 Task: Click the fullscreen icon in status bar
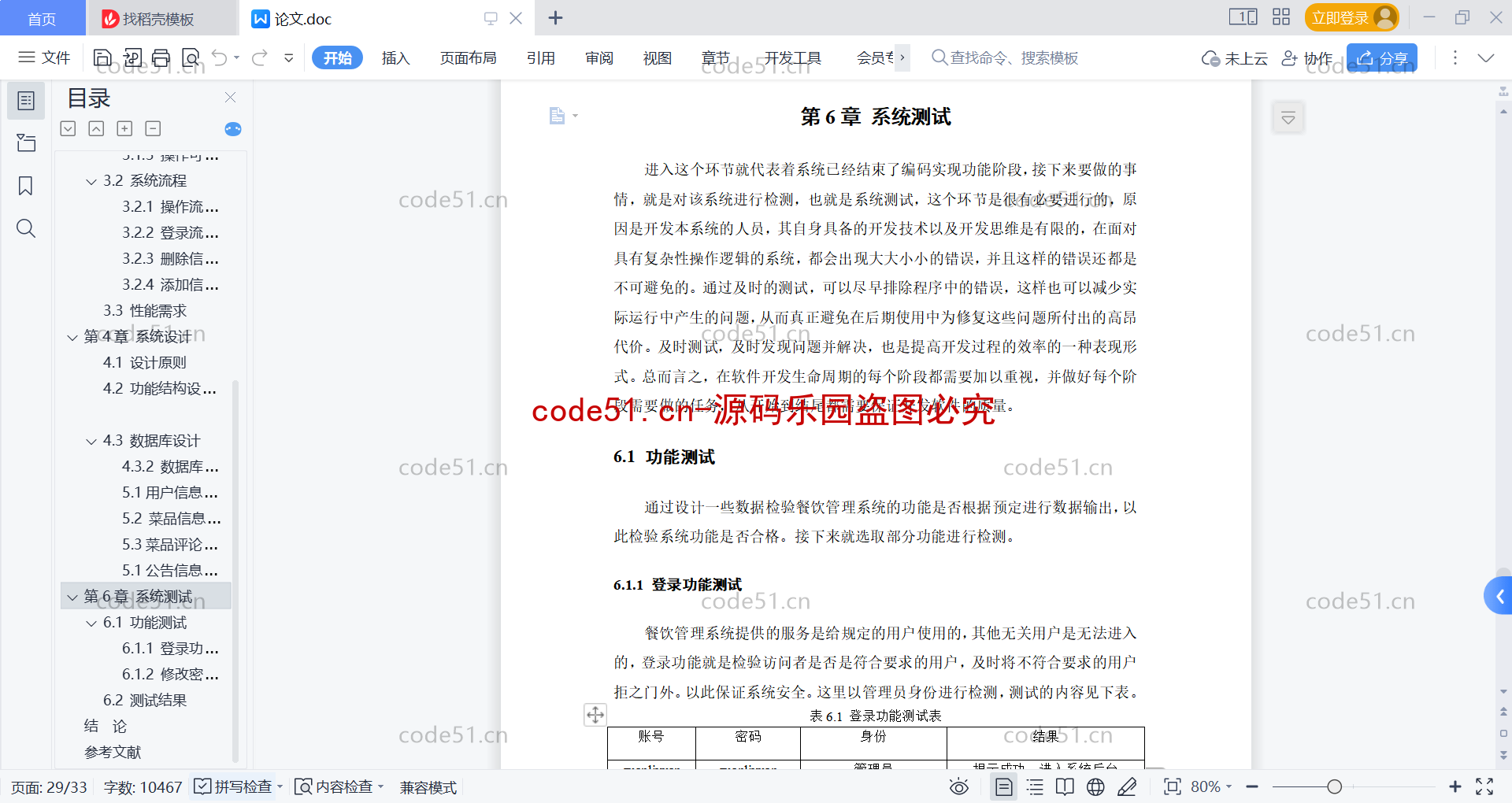pyautogui.click(x=1484, y=786)
